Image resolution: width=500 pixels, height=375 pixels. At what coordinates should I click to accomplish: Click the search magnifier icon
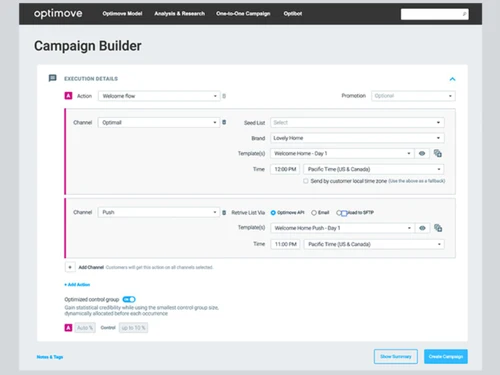(464, 14)
